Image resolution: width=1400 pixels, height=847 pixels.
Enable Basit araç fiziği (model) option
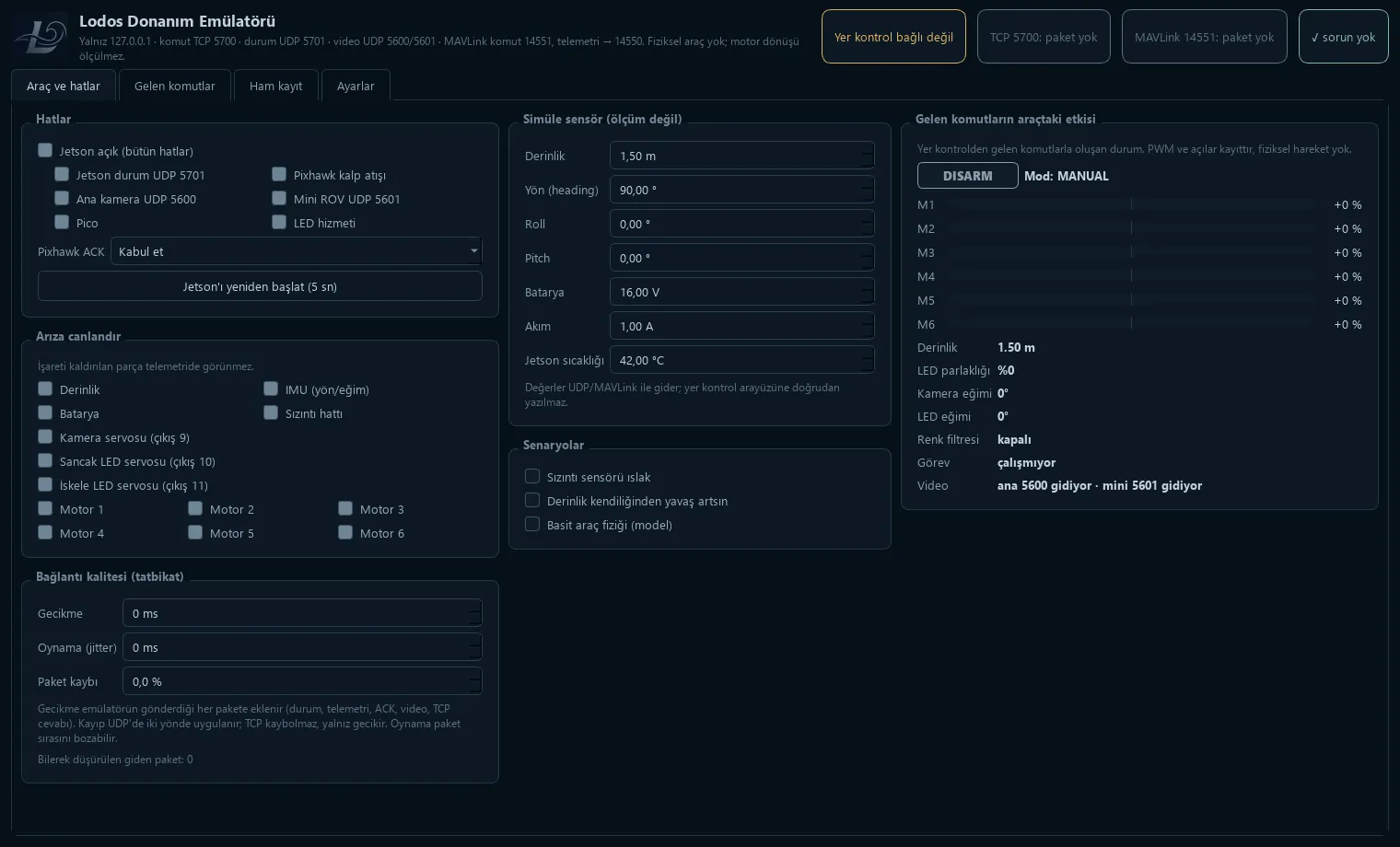click(532, 524)
